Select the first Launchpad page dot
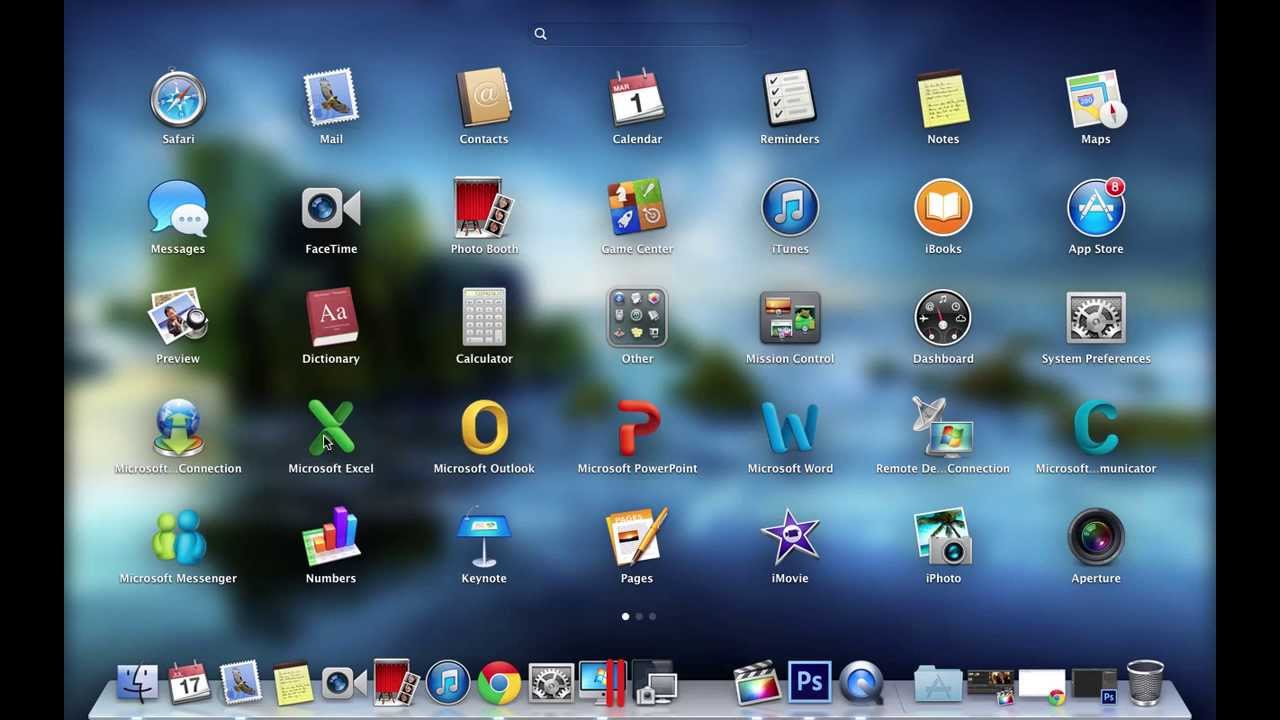This screenshot has width=1280, height=720. point(626,616)
